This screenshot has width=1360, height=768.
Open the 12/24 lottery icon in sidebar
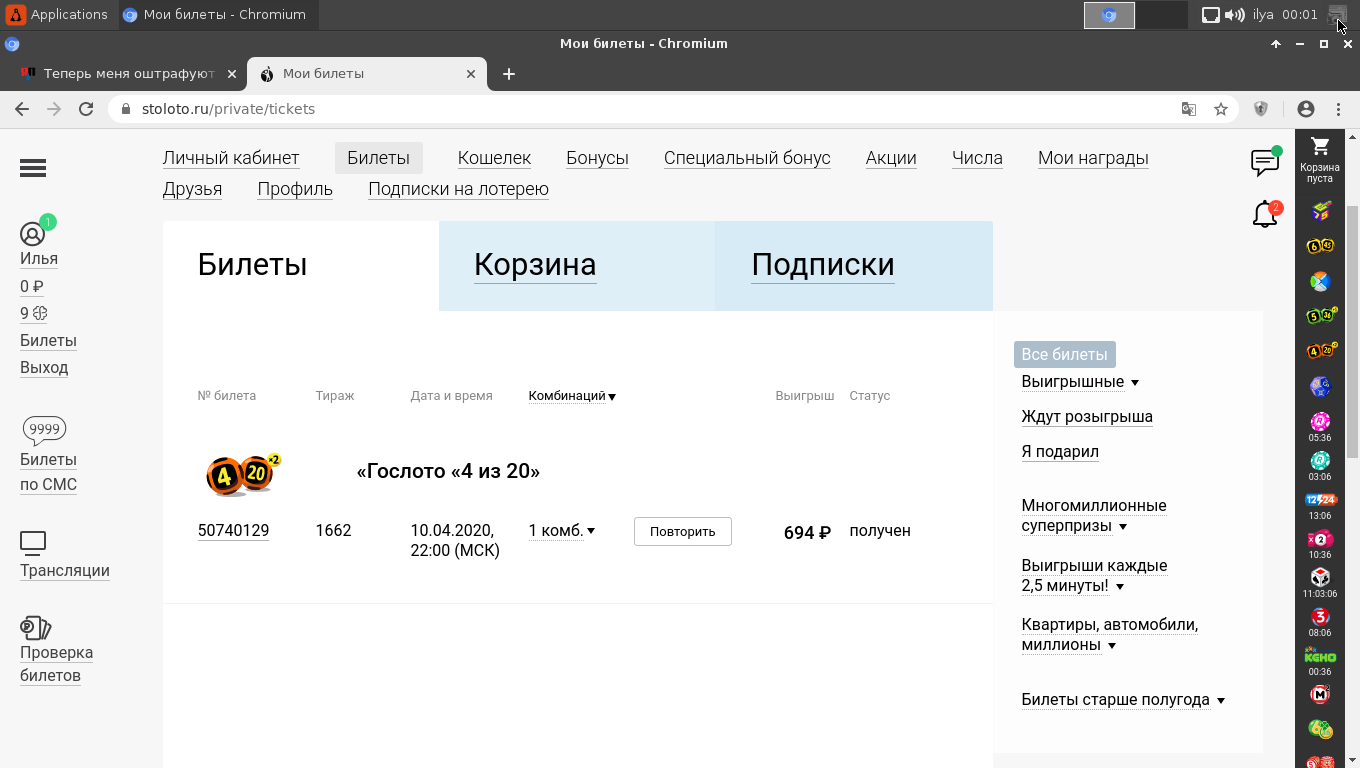pyautogui.click(x=1320, y=500)
